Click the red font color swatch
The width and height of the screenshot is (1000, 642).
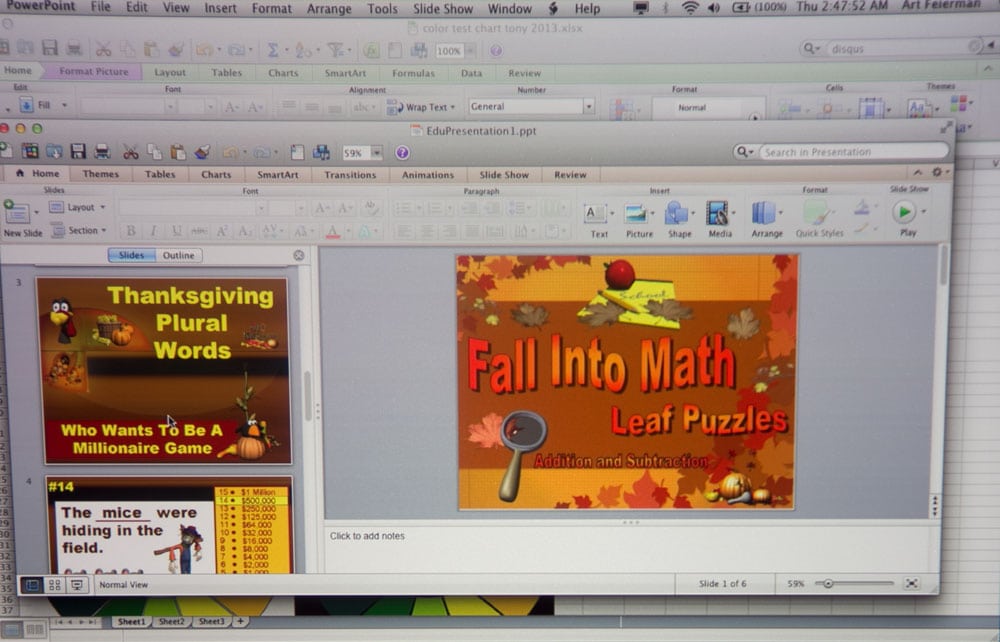[x=332, y=231]
